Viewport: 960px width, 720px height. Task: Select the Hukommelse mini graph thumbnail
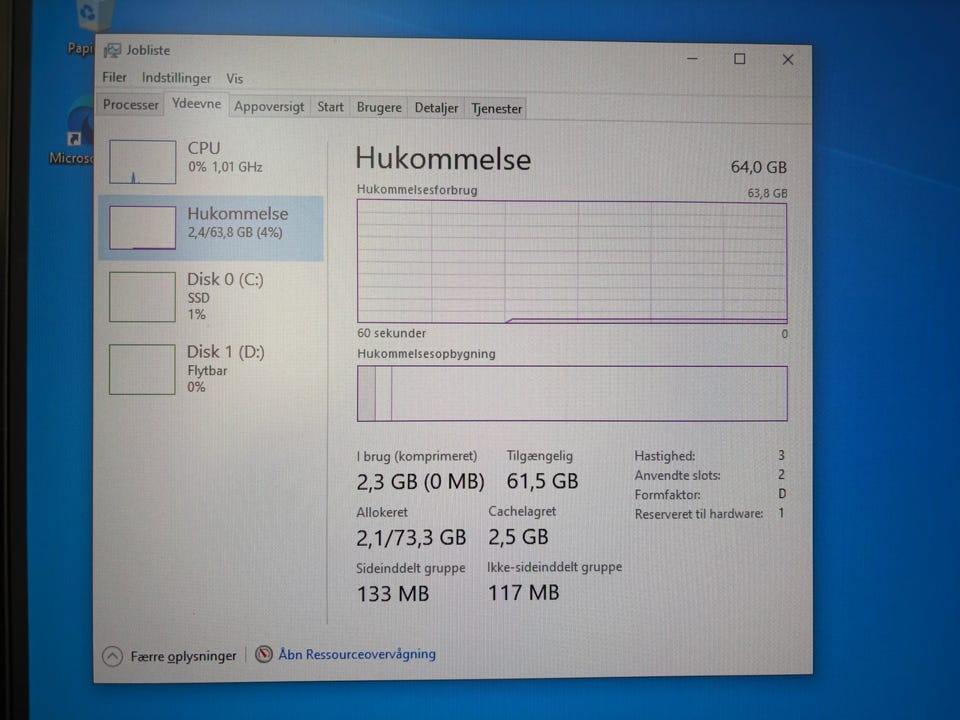143,227
